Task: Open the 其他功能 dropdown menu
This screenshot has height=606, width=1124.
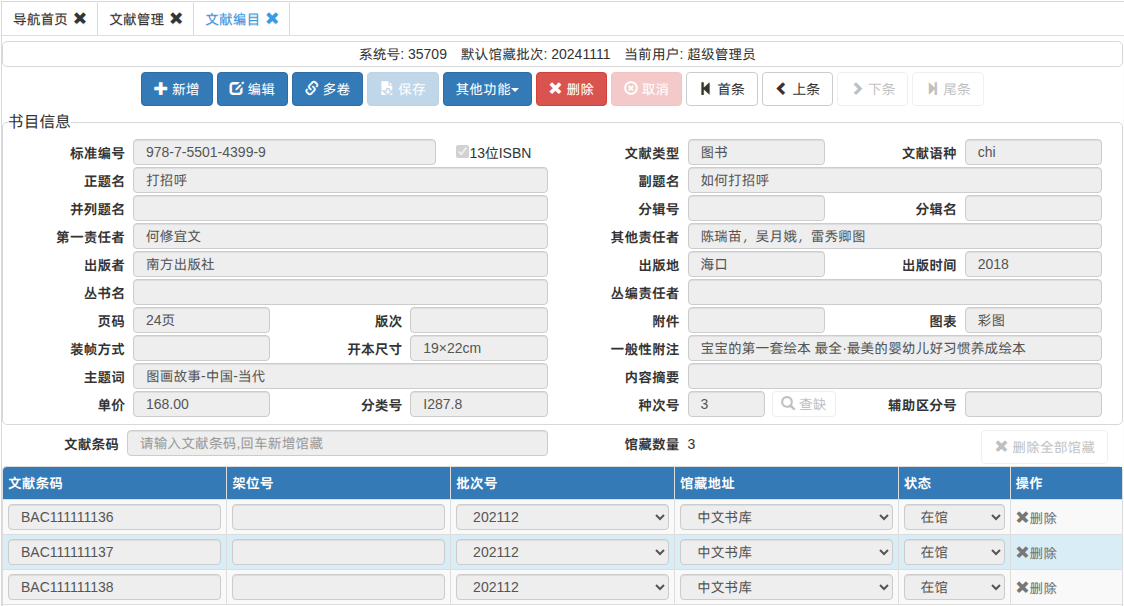Action: click(x=487, y=89)
